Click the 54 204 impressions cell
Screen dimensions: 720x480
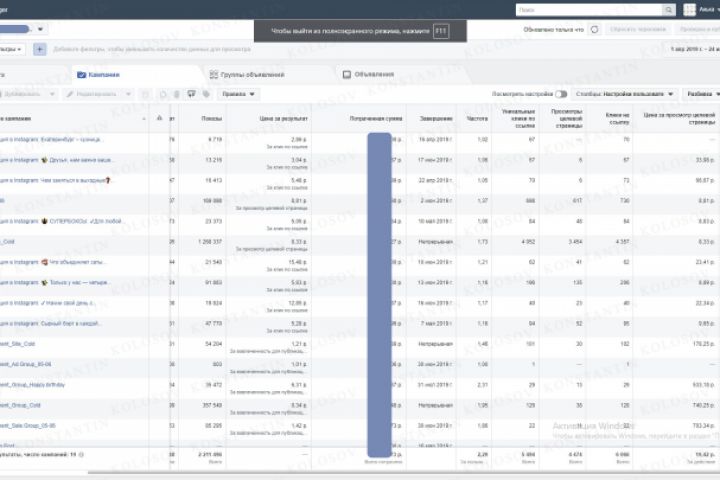tap(214, 344)
